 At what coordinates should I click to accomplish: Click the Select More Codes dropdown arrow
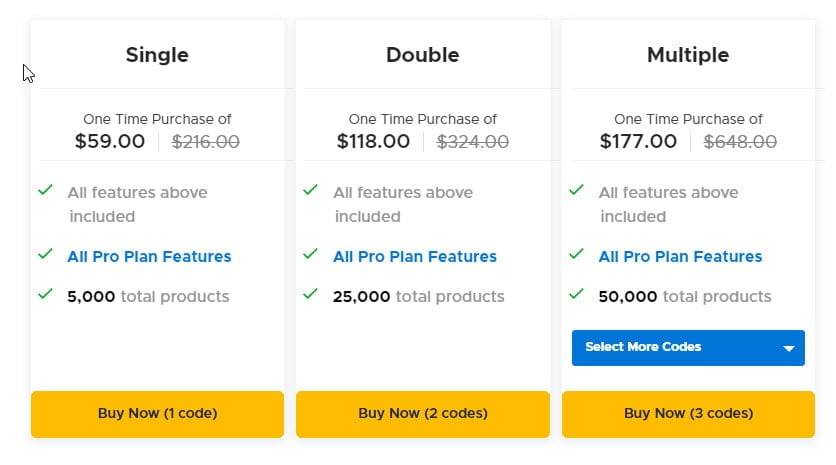coord(789,348)
